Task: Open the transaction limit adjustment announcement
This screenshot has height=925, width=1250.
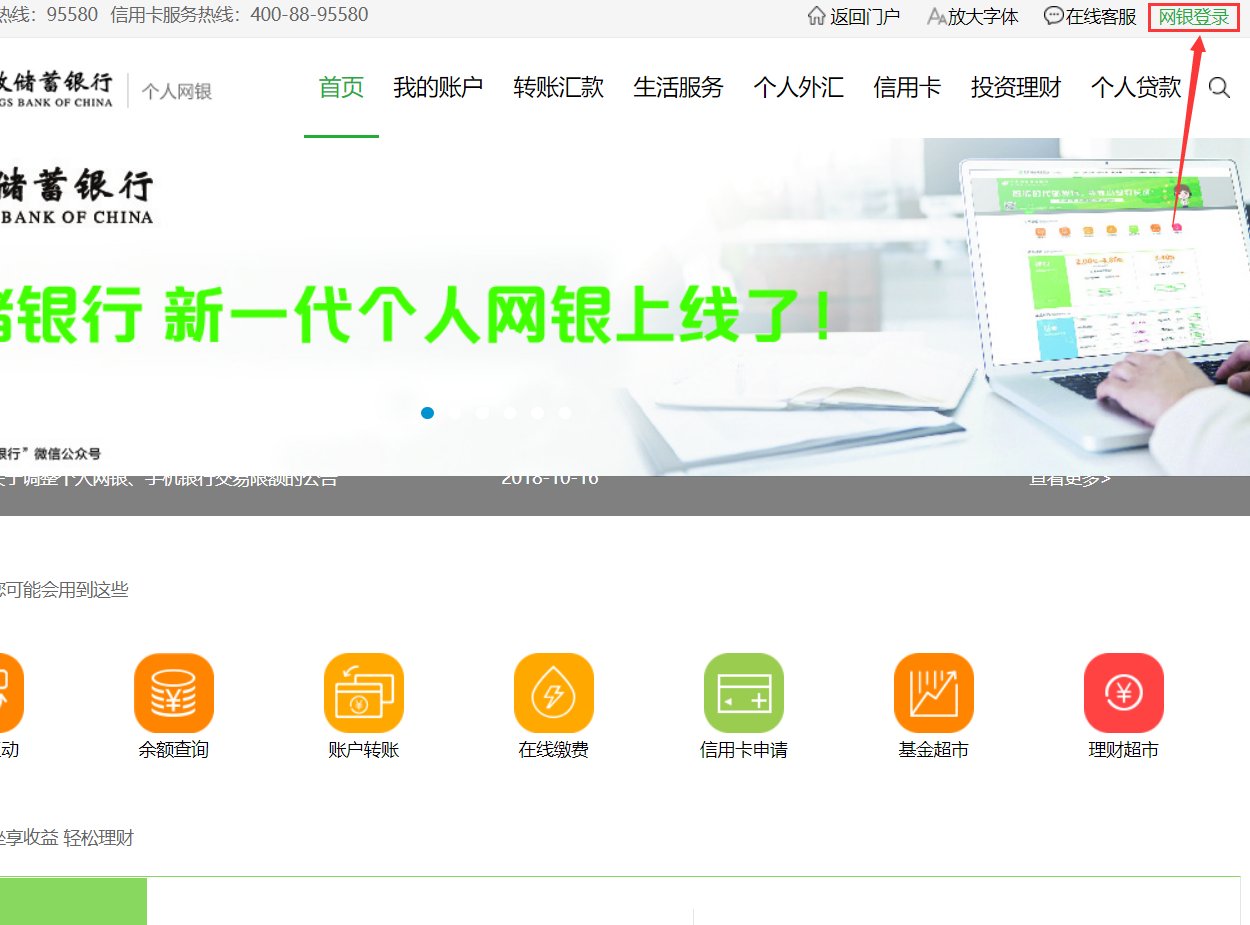Action: pyautogui.click(x=170, y=478)
